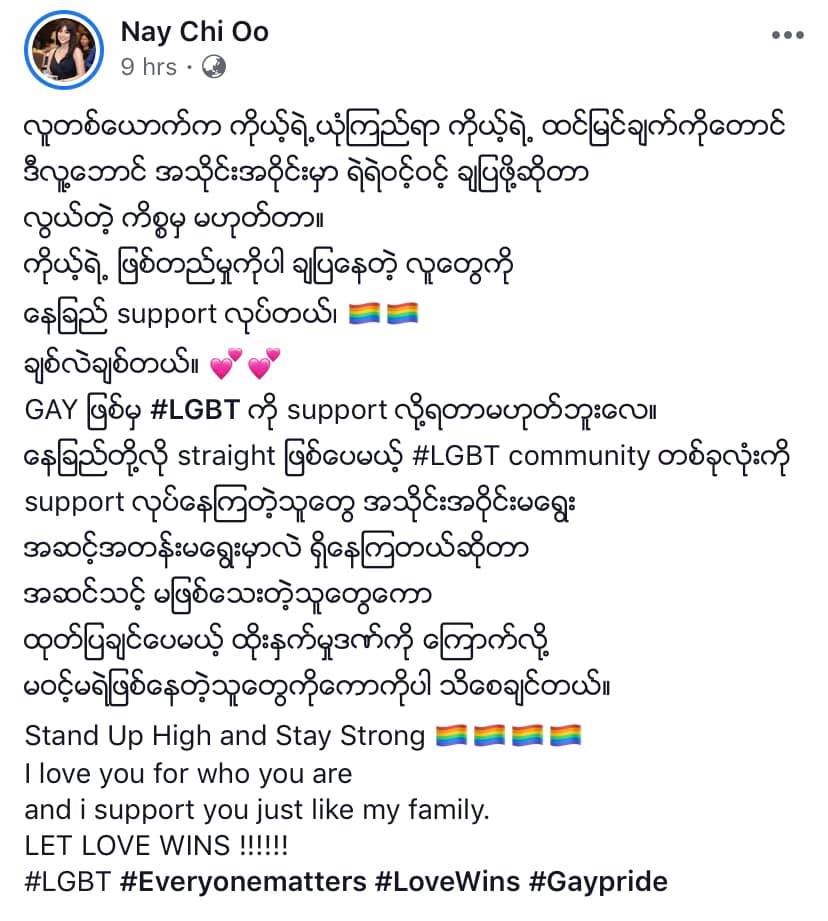The height and width of the screenshot is (921, 828).
Task: Click the globe public audience icon
Action: [214, 67]
